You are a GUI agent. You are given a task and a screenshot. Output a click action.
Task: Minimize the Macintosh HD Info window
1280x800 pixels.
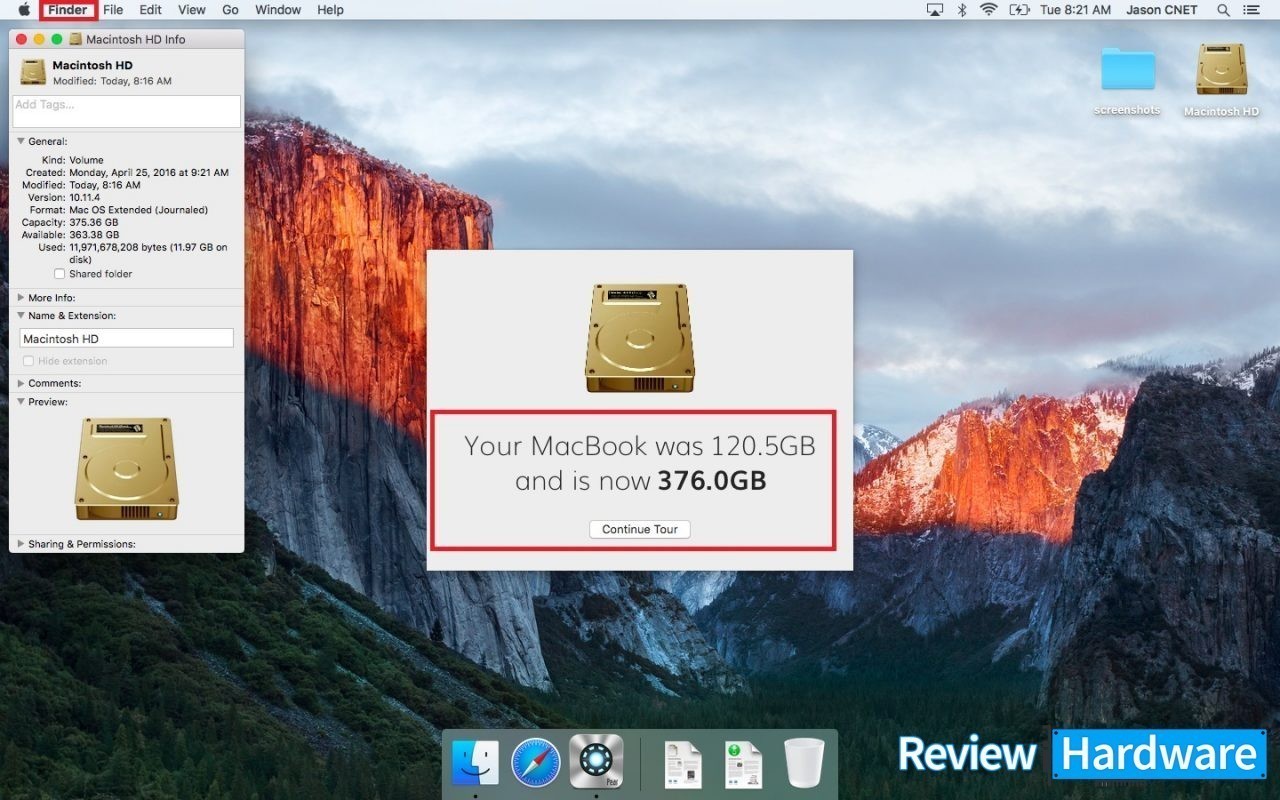click(39, 39)
